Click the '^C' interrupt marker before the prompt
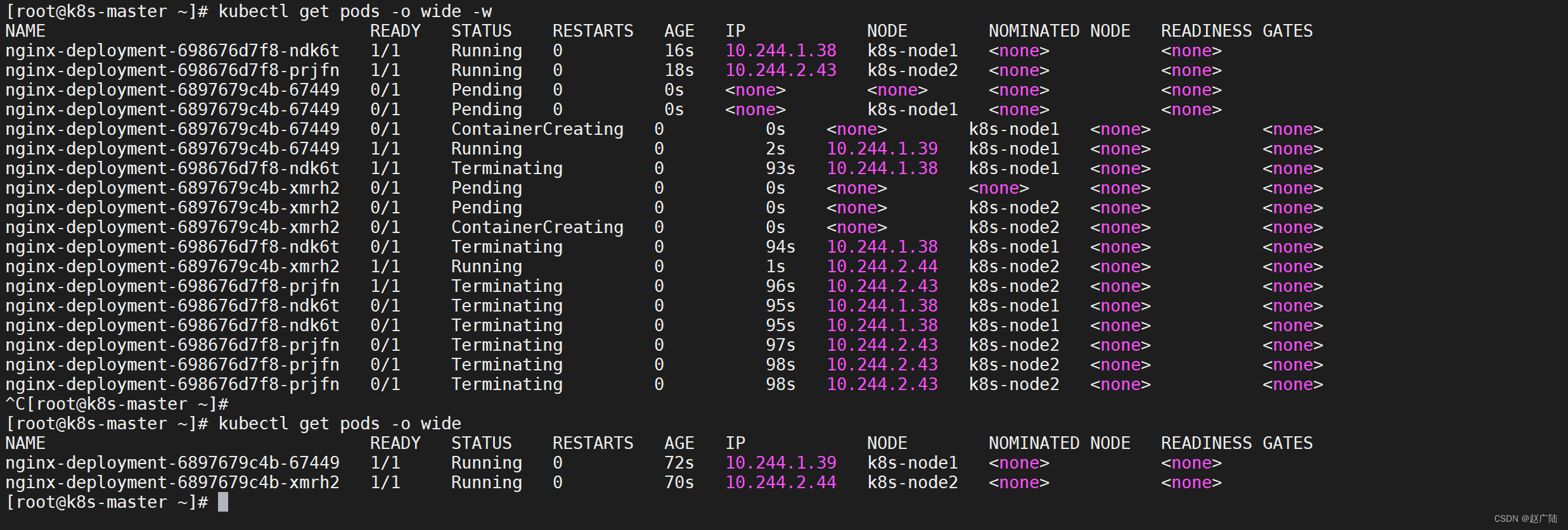This screenshot has width=1568, height=530. click(15, 404)
